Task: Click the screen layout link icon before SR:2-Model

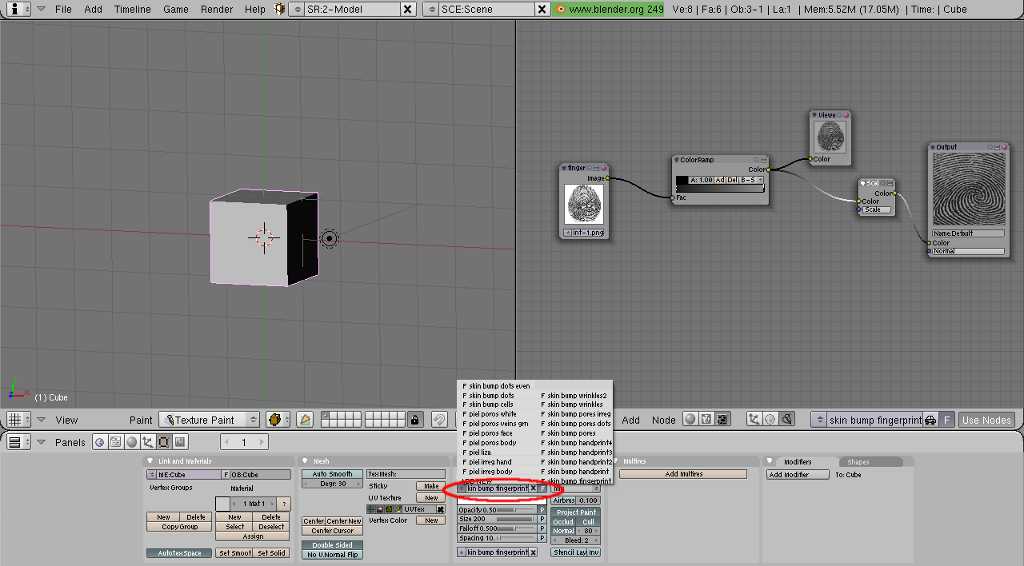Action: point(280,9)
